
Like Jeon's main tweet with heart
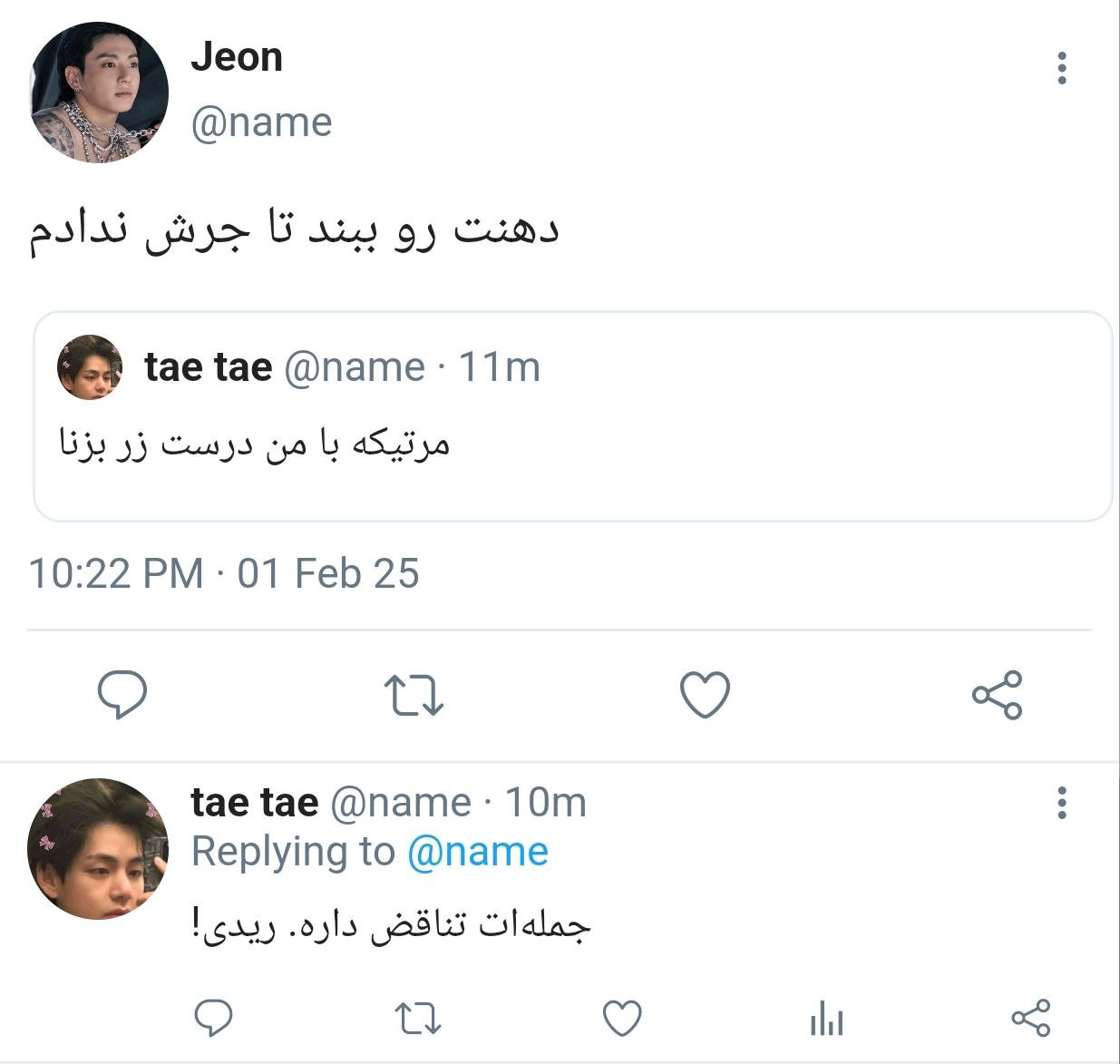705,695
